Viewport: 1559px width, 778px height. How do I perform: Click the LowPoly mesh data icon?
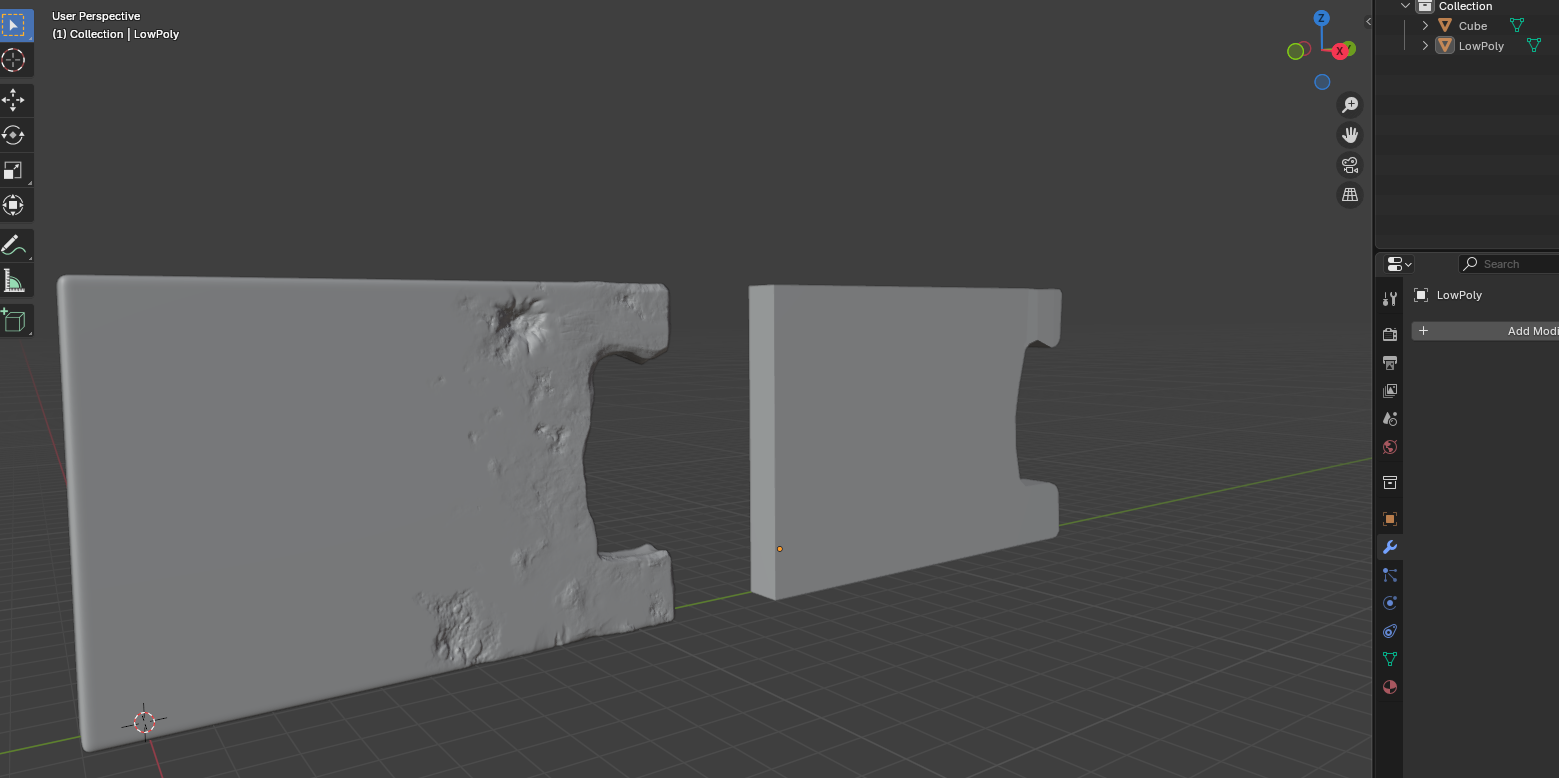tap(1534, 46)
